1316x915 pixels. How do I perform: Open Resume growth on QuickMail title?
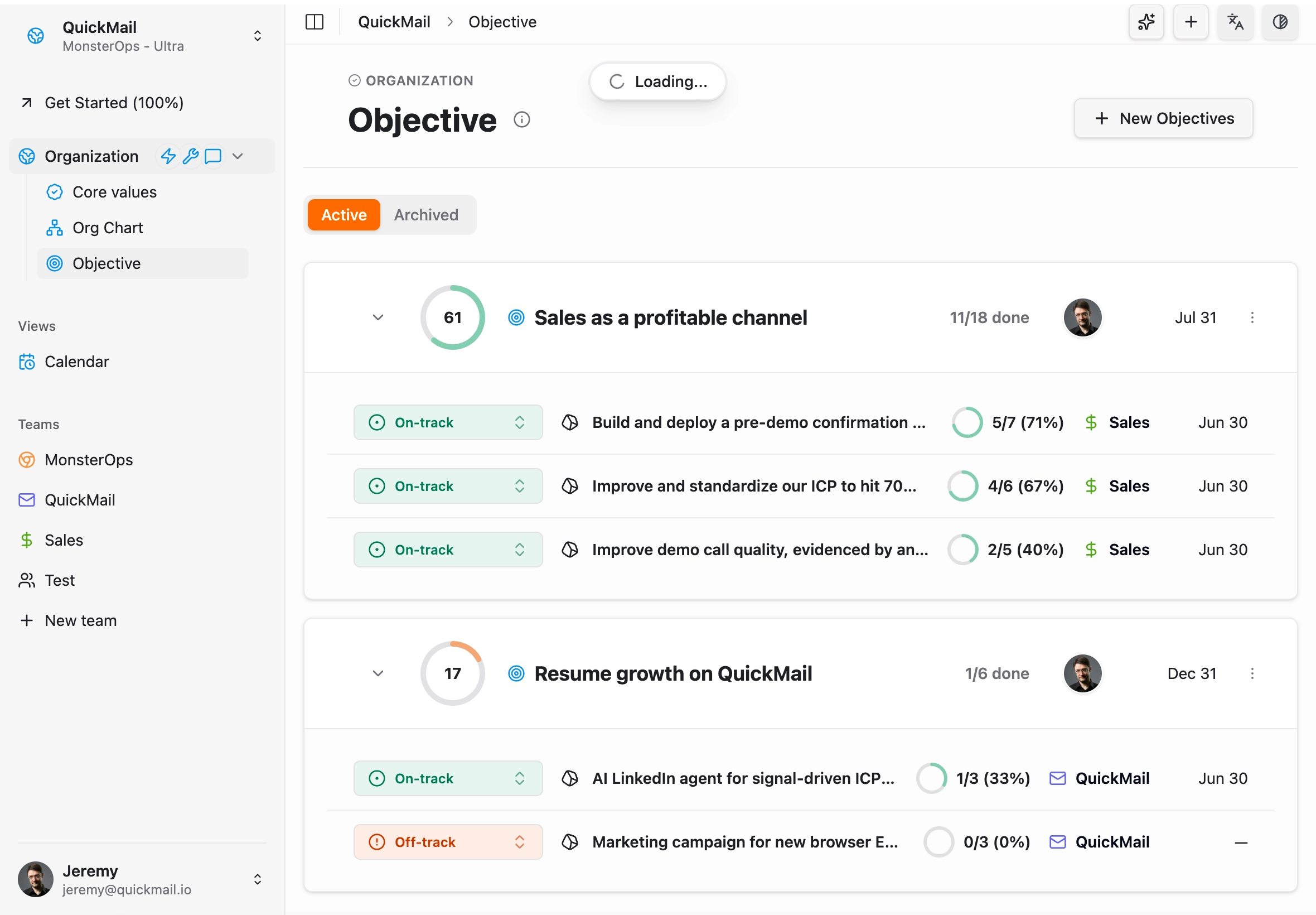(x=672, y=673)
